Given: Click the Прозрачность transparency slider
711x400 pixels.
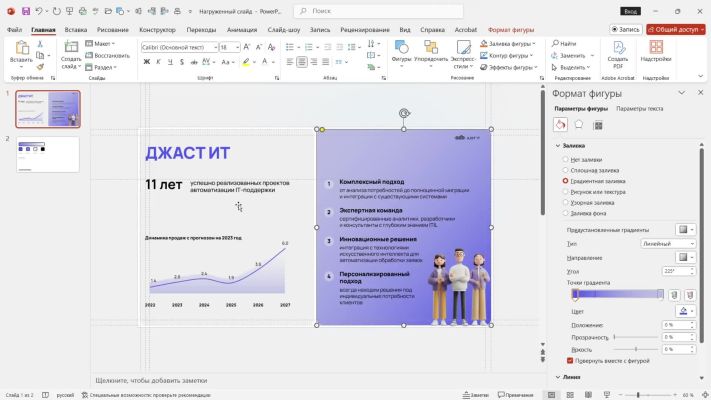Looking at the screenshot, I should tap(636, 337).
